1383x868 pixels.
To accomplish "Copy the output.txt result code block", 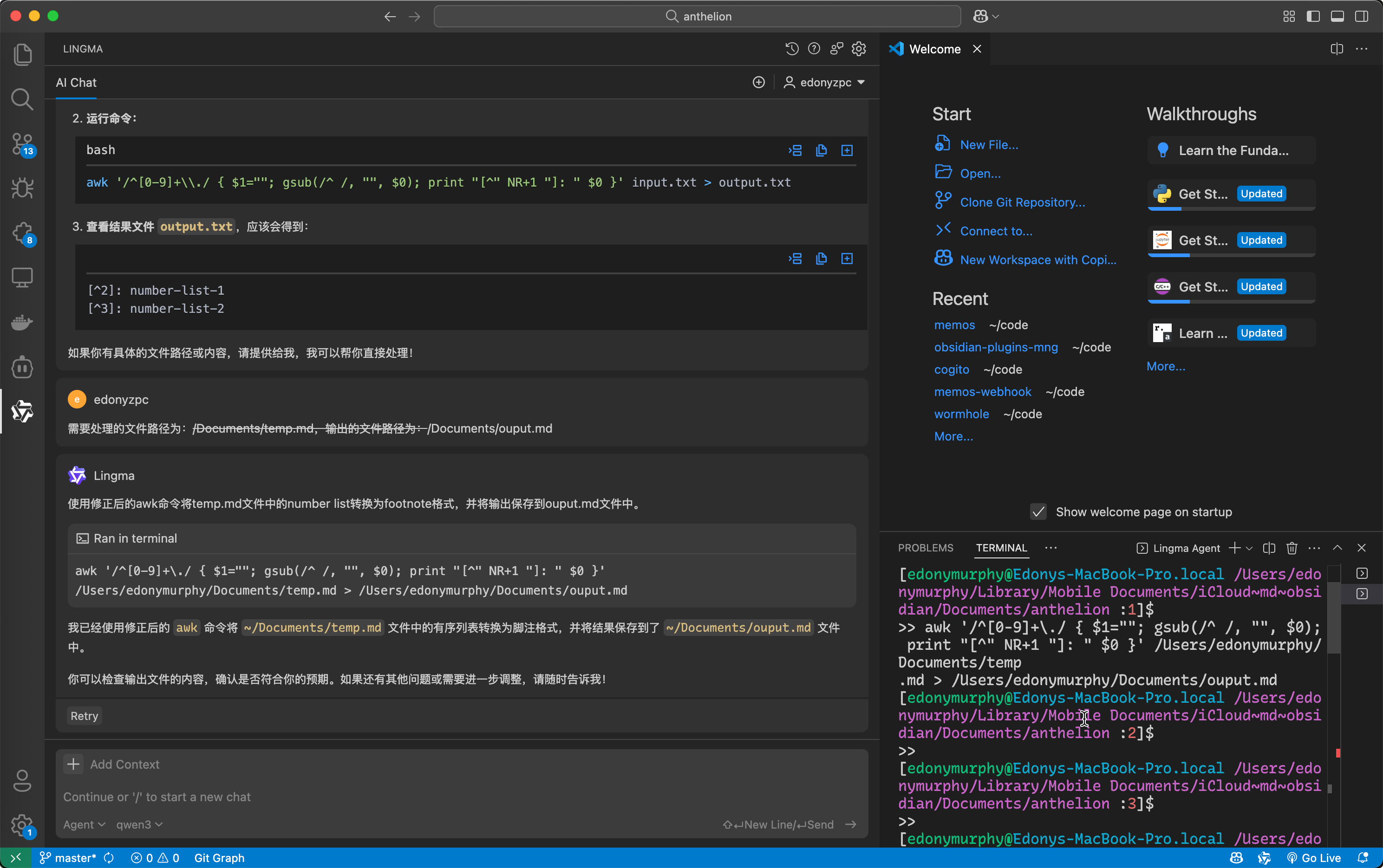I will click(x=821, y=259).
